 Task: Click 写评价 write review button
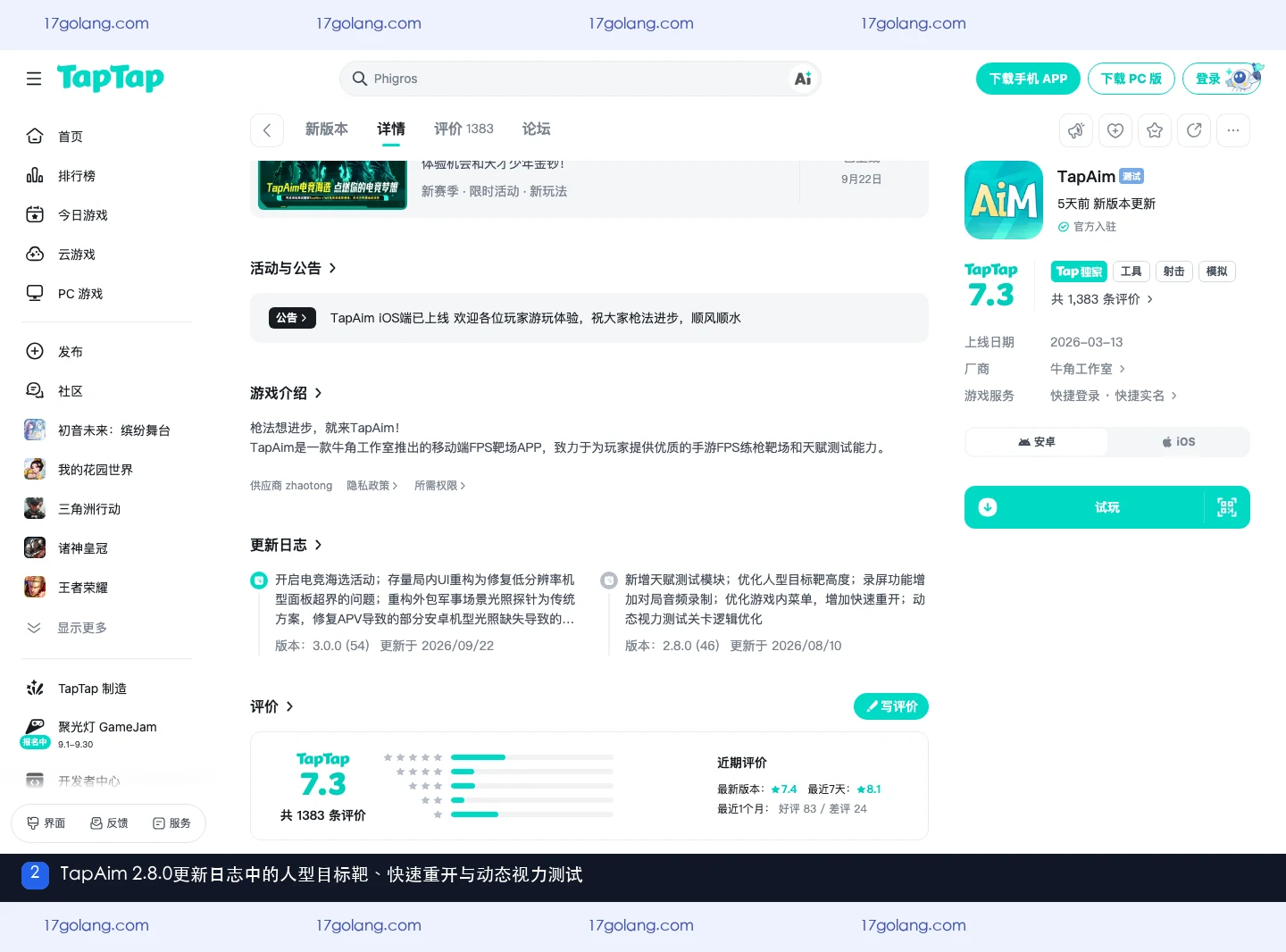891,706
